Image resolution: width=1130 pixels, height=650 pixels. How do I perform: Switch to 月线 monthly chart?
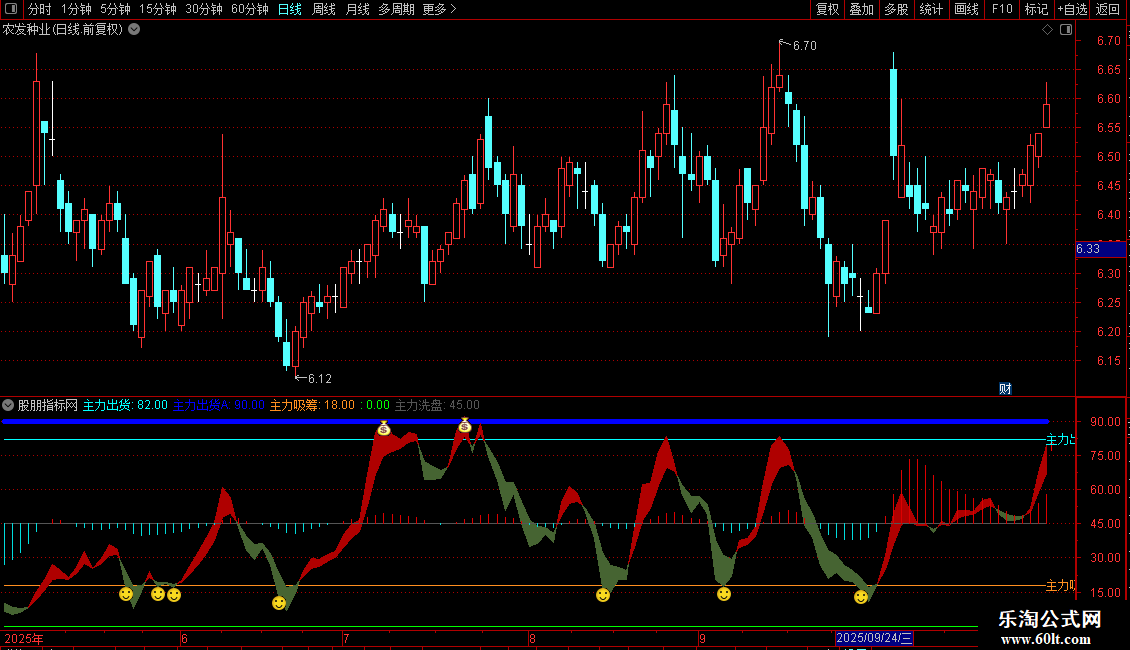coord(357,9)
